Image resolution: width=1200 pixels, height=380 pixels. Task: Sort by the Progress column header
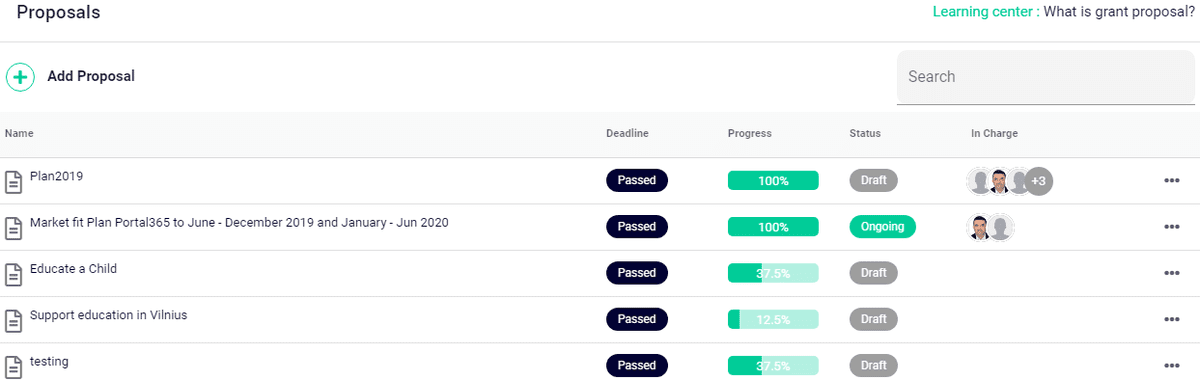750,133
